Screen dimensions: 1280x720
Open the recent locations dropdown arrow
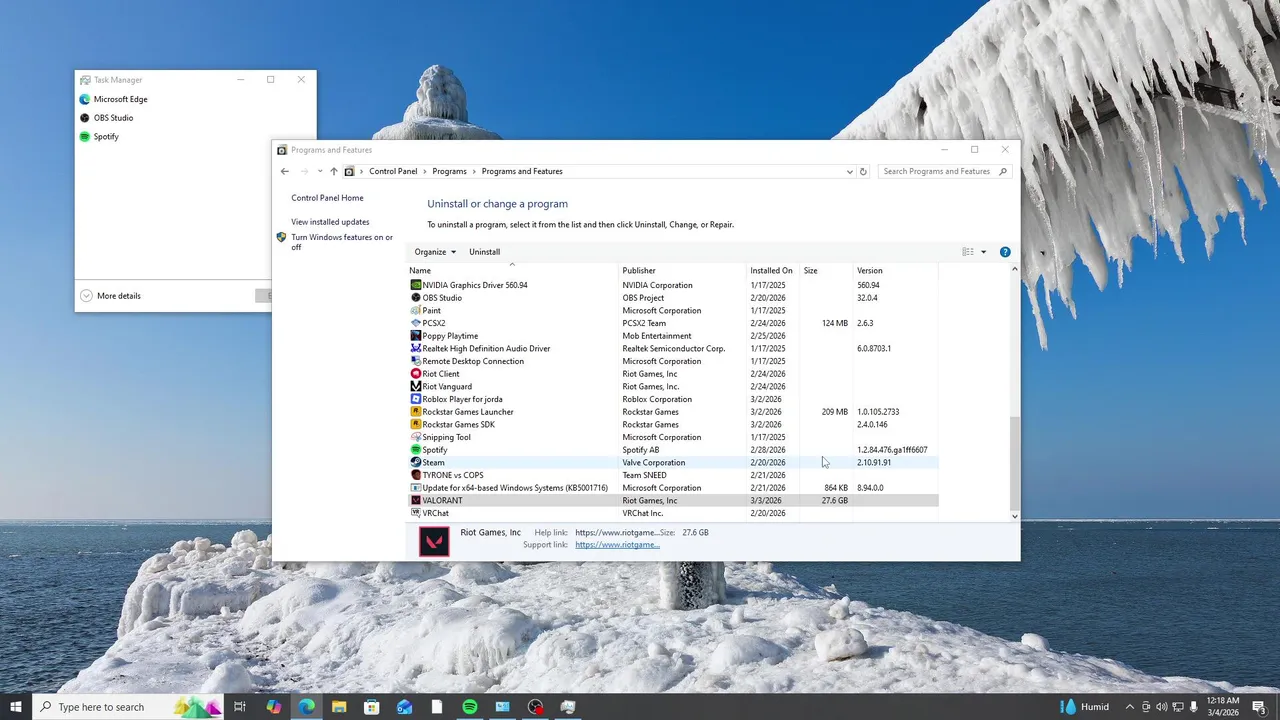pyautogui.click(x=320, y=171)
